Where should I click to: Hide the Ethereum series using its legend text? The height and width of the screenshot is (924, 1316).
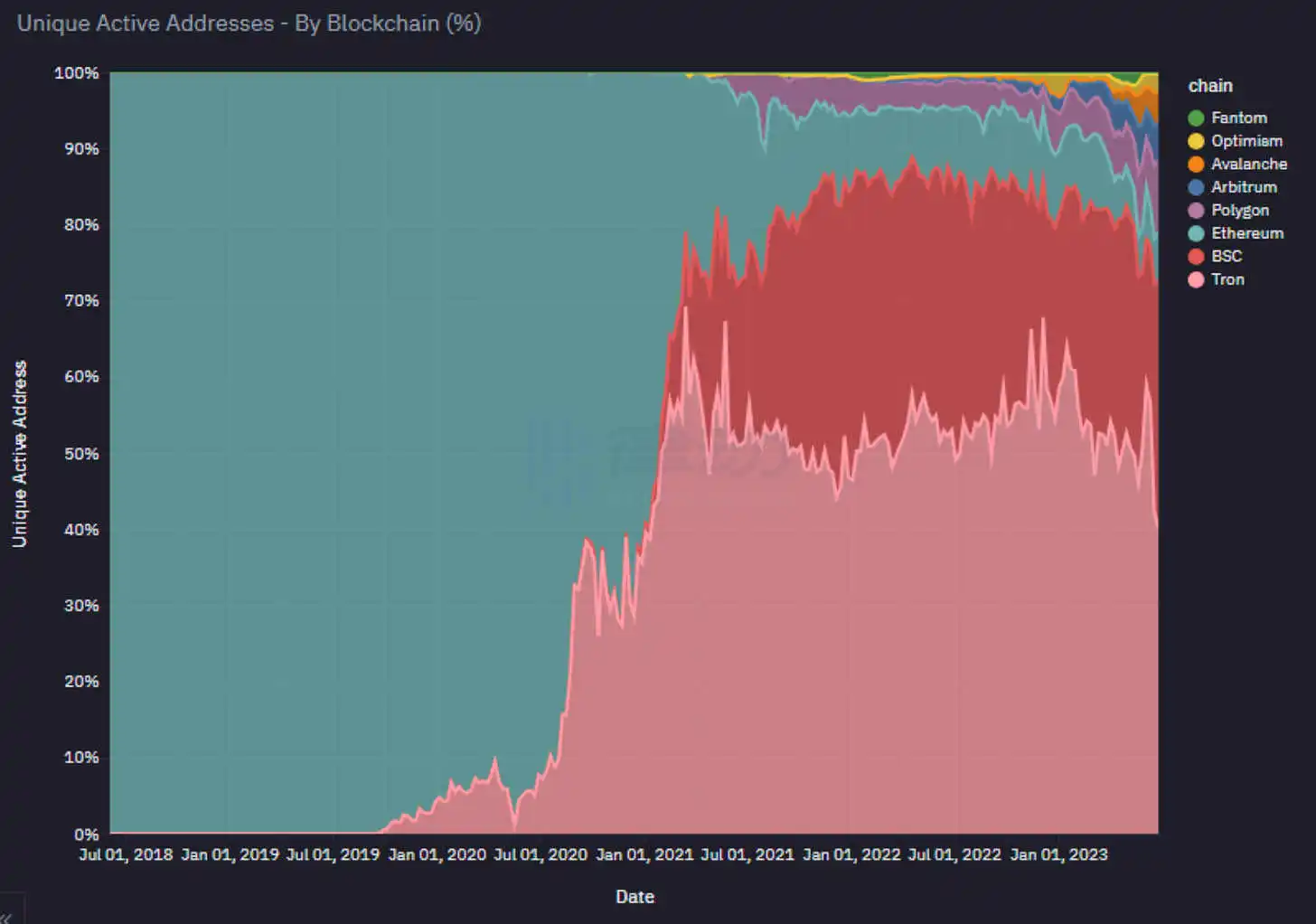(x=1247, y=233)
